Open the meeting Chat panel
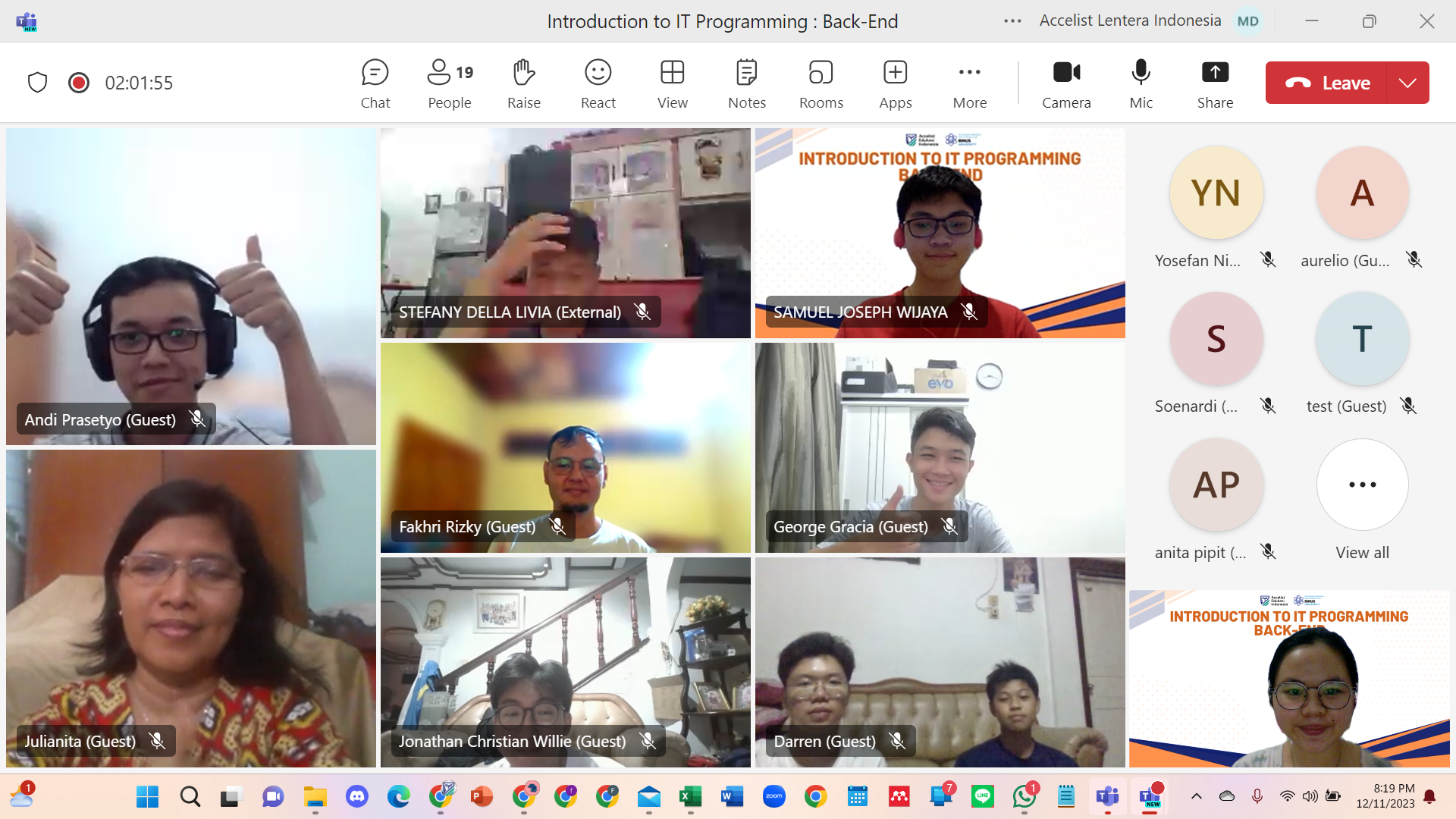This screenshot has height=819, width=1456. pos(375,82)
